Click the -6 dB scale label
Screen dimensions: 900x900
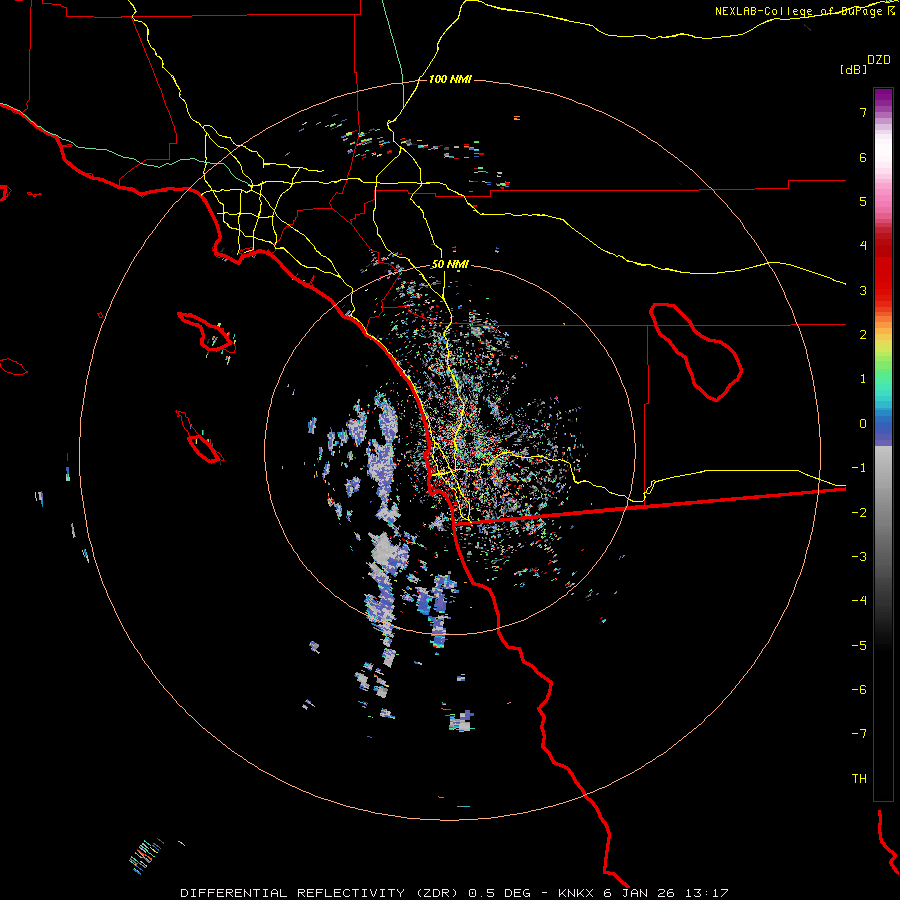[859, 690]
